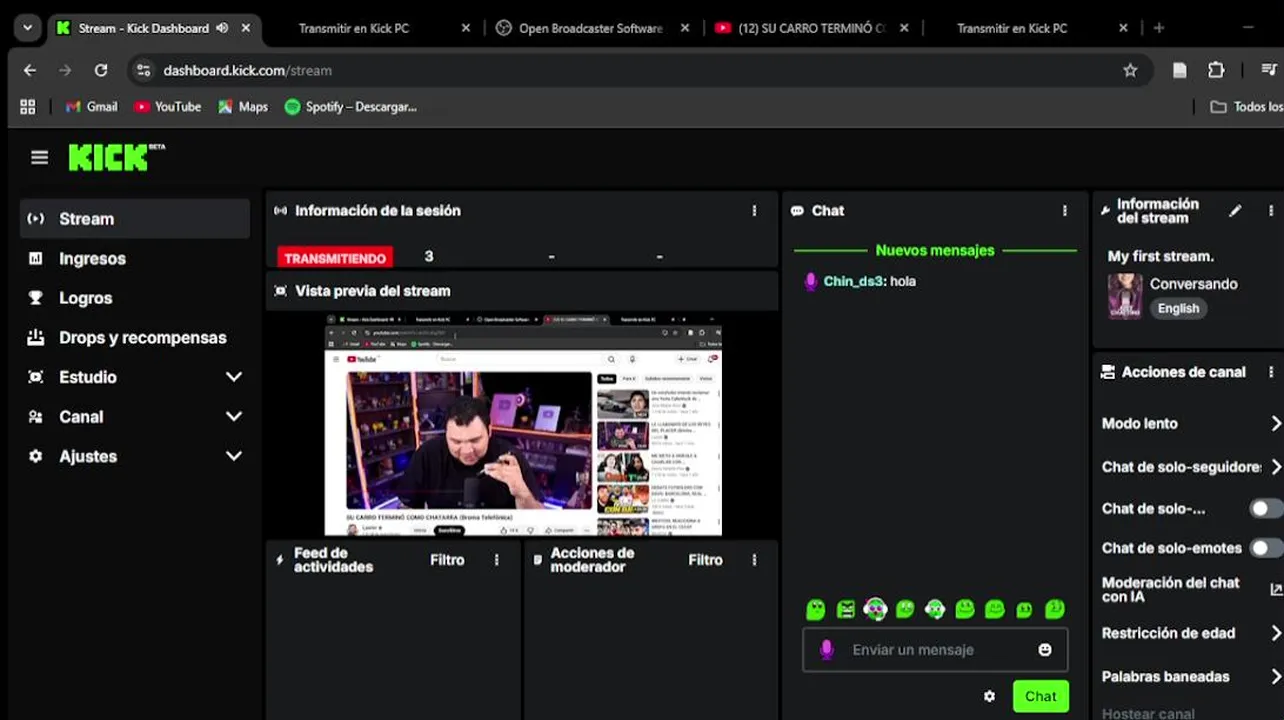Open a new browser tab
This screenshot has height=720, width=1284.
(x=1159, y=28)
